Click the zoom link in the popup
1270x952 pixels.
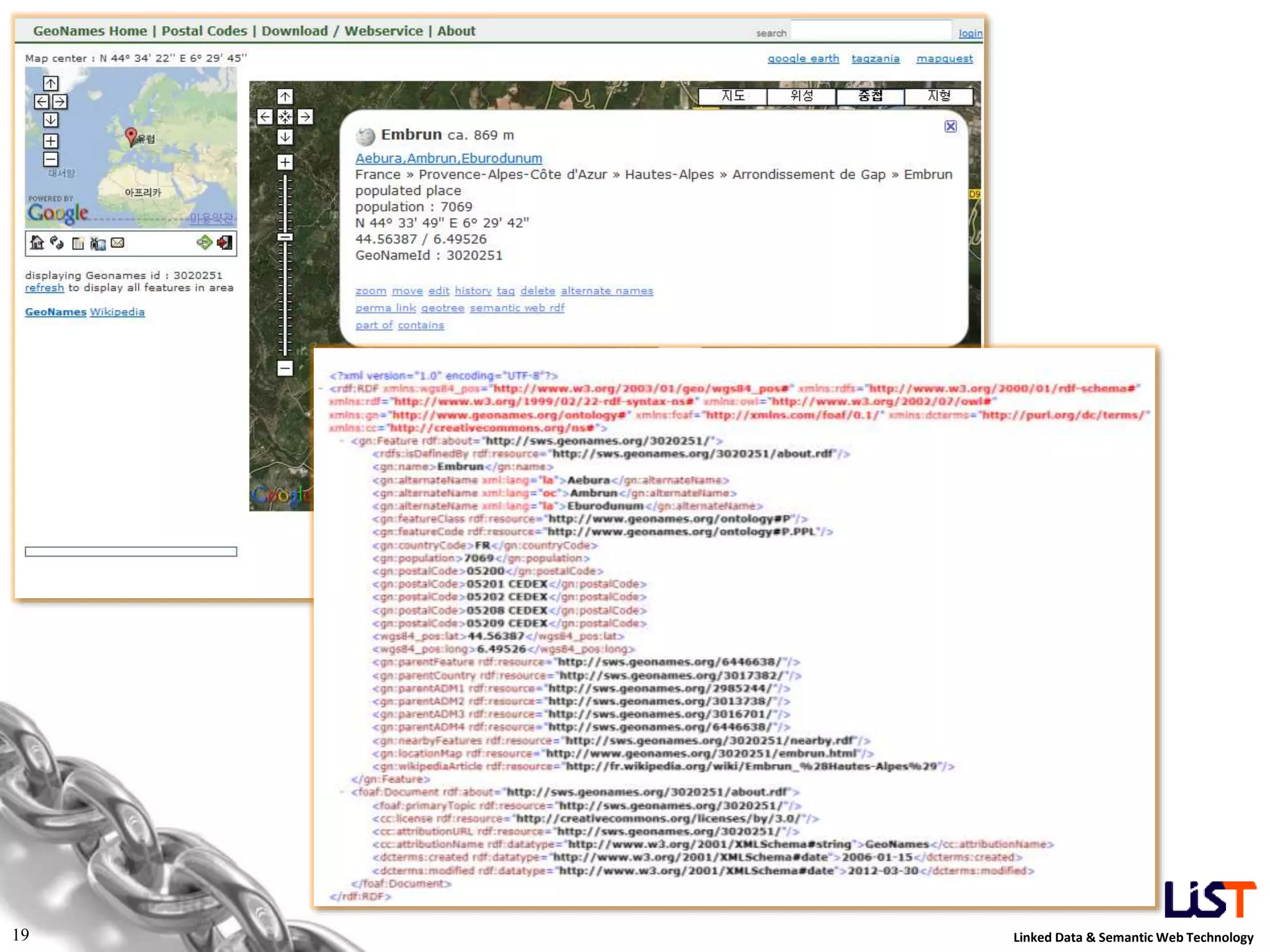(371, 291)
